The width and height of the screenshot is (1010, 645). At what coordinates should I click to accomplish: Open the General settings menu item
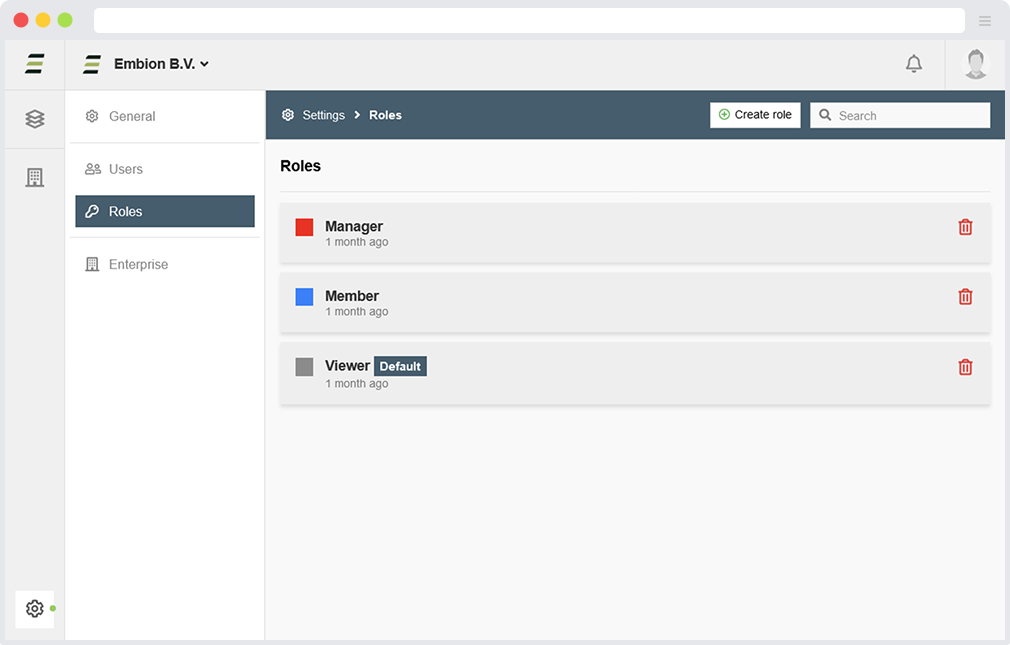pos(131,116)
